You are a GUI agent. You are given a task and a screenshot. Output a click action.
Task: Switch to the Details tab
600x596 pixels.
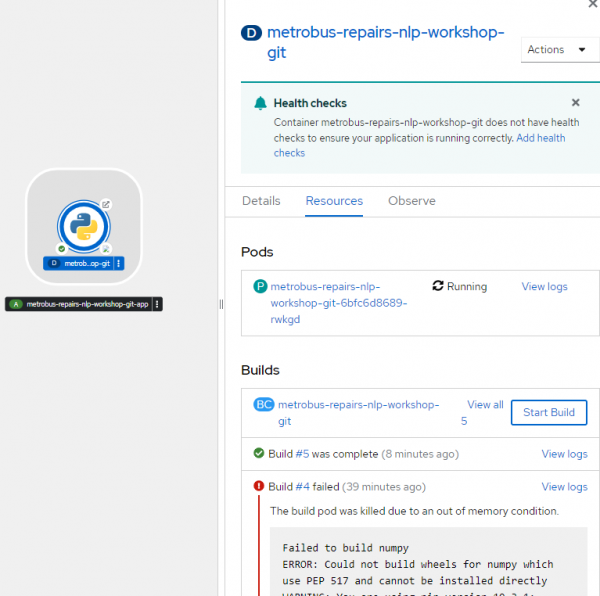(x=261, y=201)
